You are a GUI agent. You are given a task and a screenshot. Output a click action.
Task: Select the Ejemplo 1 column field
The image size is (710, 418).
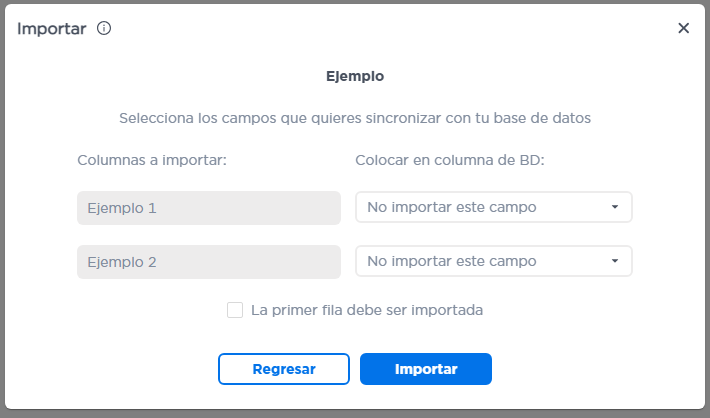click(x=209, y=208)
